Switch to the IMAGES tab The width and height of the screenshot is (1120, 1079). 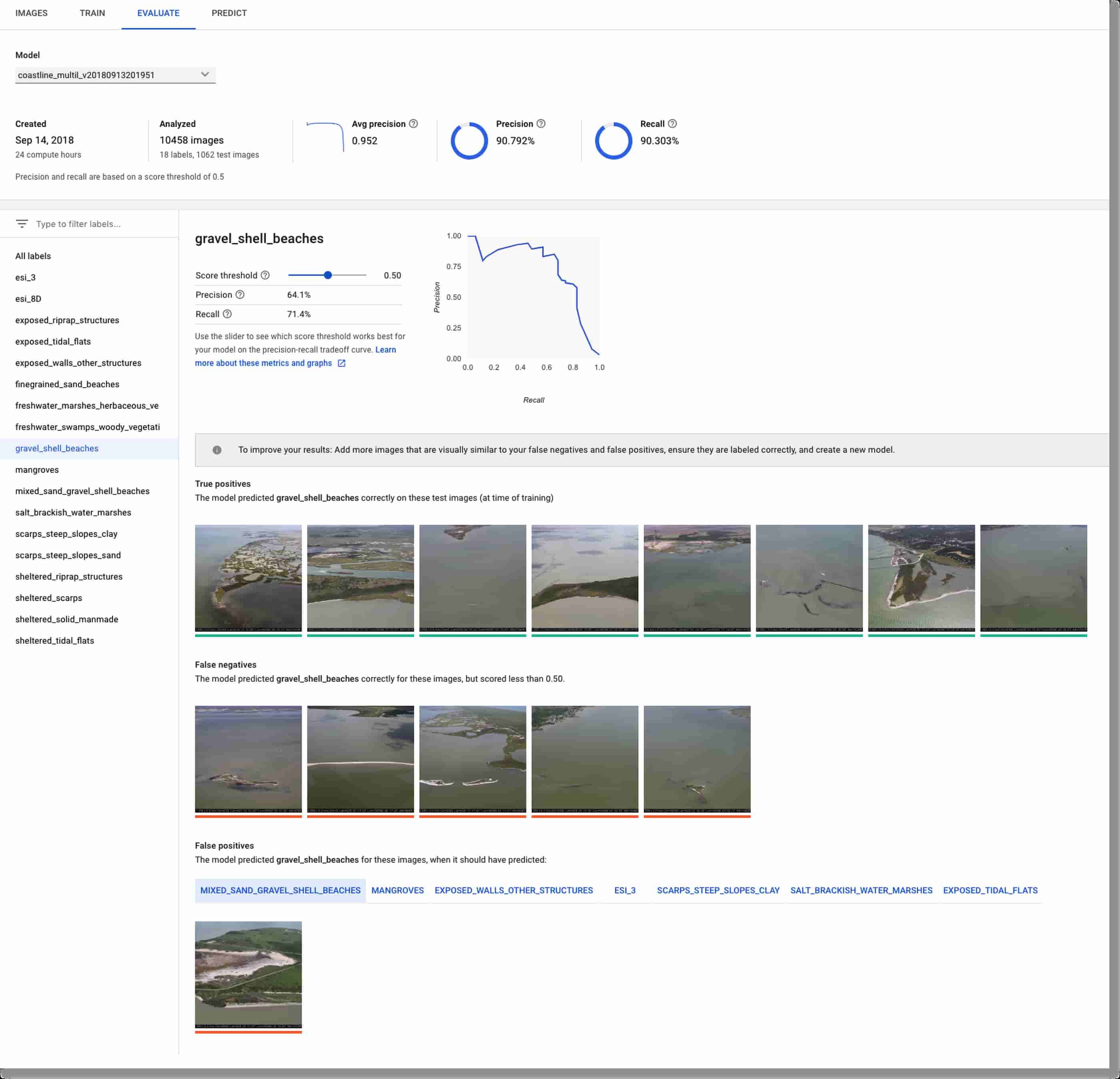(32, 13)
